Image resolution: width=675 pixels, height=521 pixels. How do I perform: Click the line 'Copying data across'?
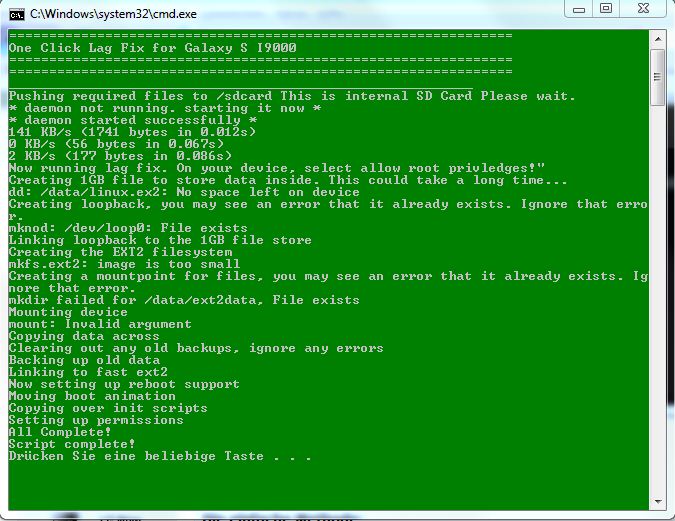[x=84, y=336]
